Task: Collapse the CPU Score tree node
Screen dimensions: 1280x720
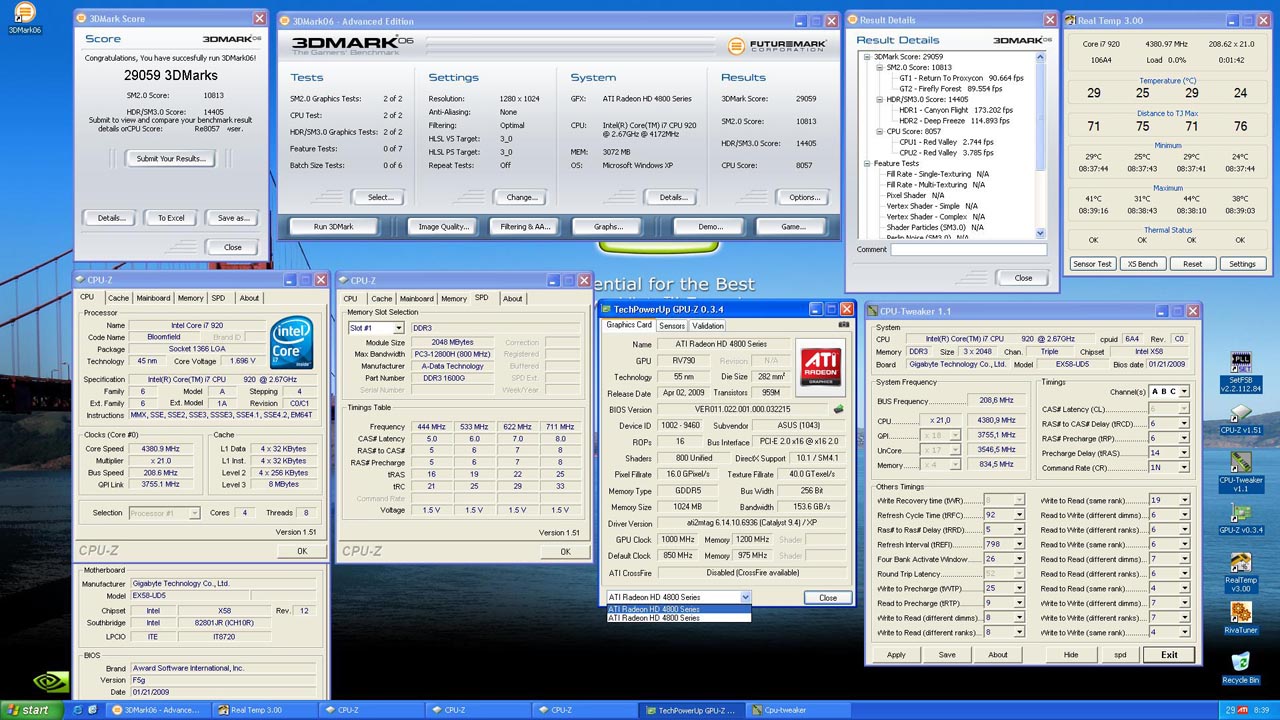Action: coord(879,131)
